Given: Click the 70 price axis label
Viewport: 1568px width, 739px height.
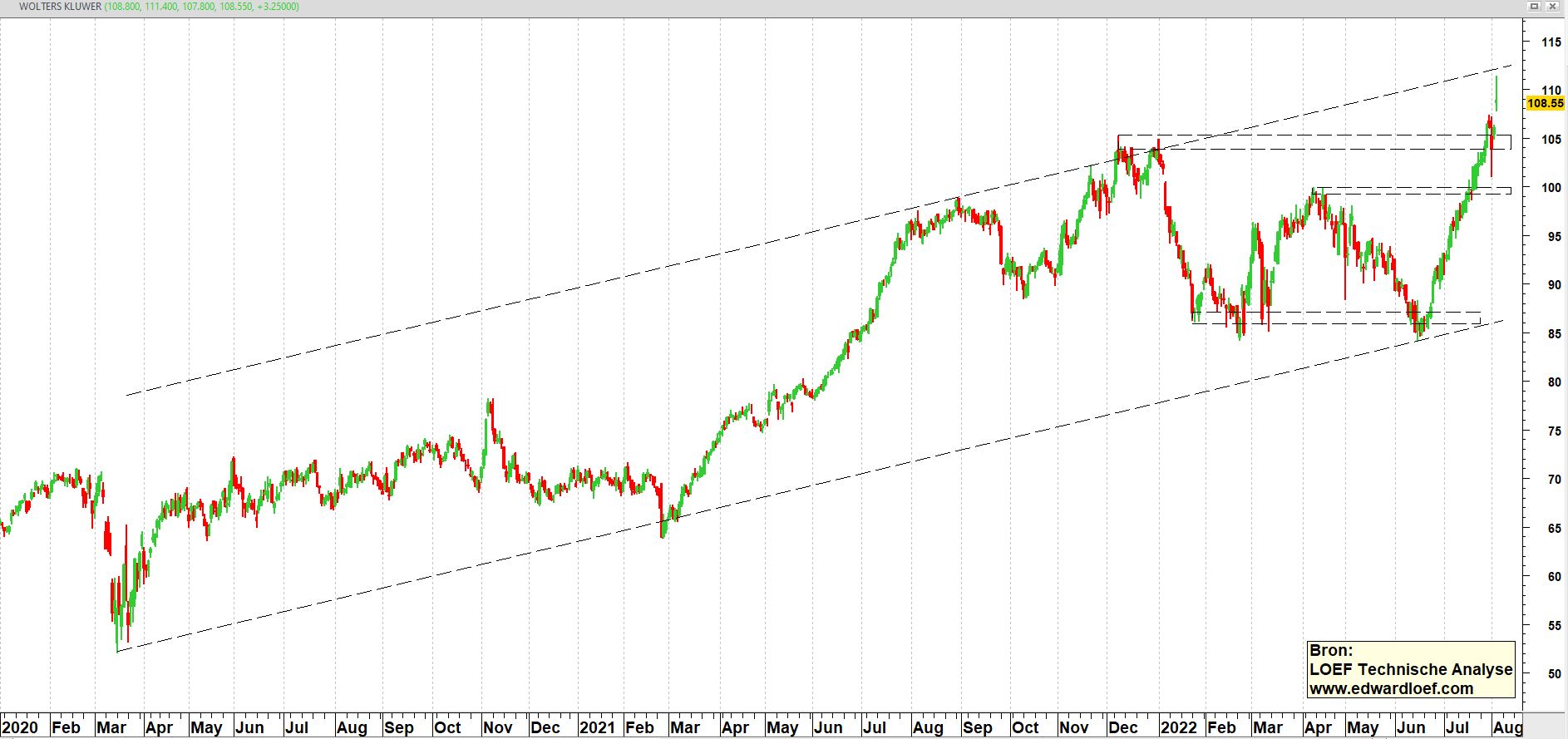Looking at the screenshot, I should pos(1554,479).
